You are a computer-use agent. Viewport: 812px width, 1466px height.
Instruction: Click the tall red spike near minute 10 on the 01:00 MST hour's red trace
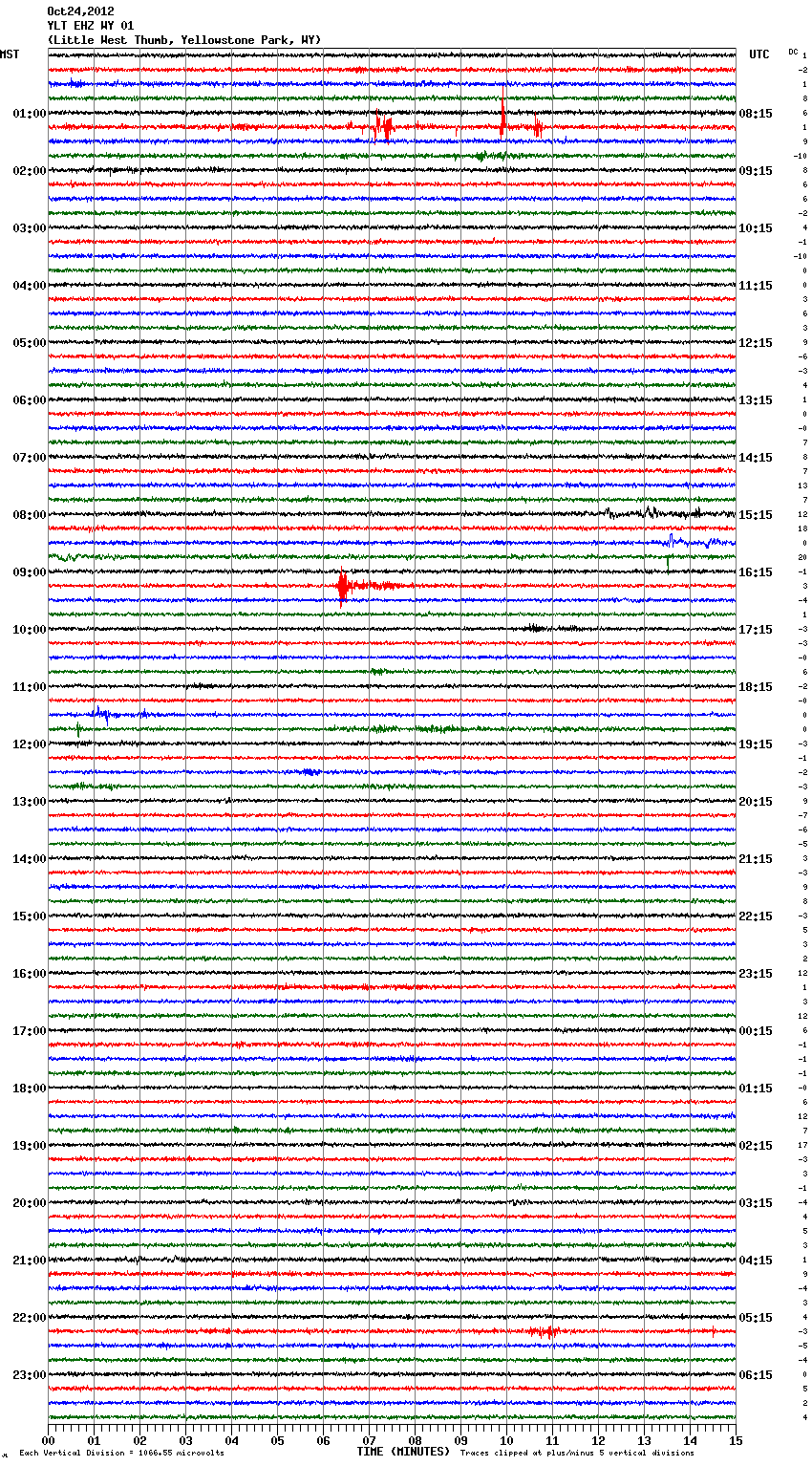click(502, 111)
